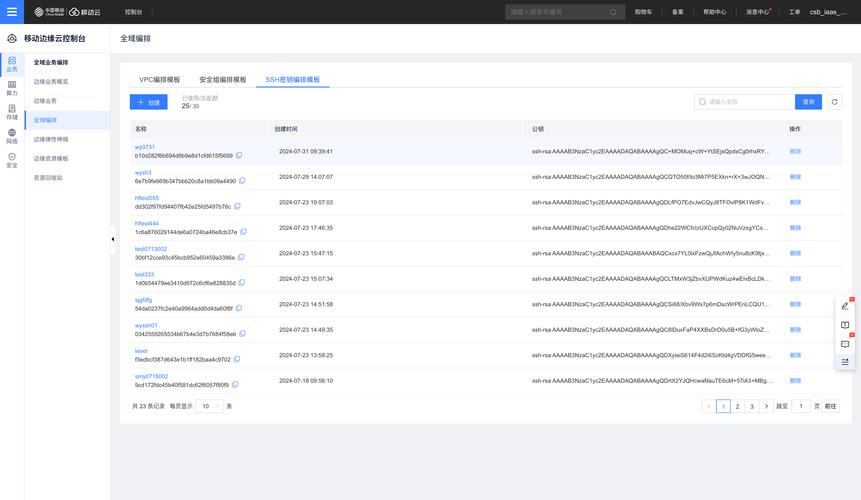Viewport: 861px width, 500px height.
Task: Switch to the 安全组编排模板 tab
Action: [x=222, y=80]
